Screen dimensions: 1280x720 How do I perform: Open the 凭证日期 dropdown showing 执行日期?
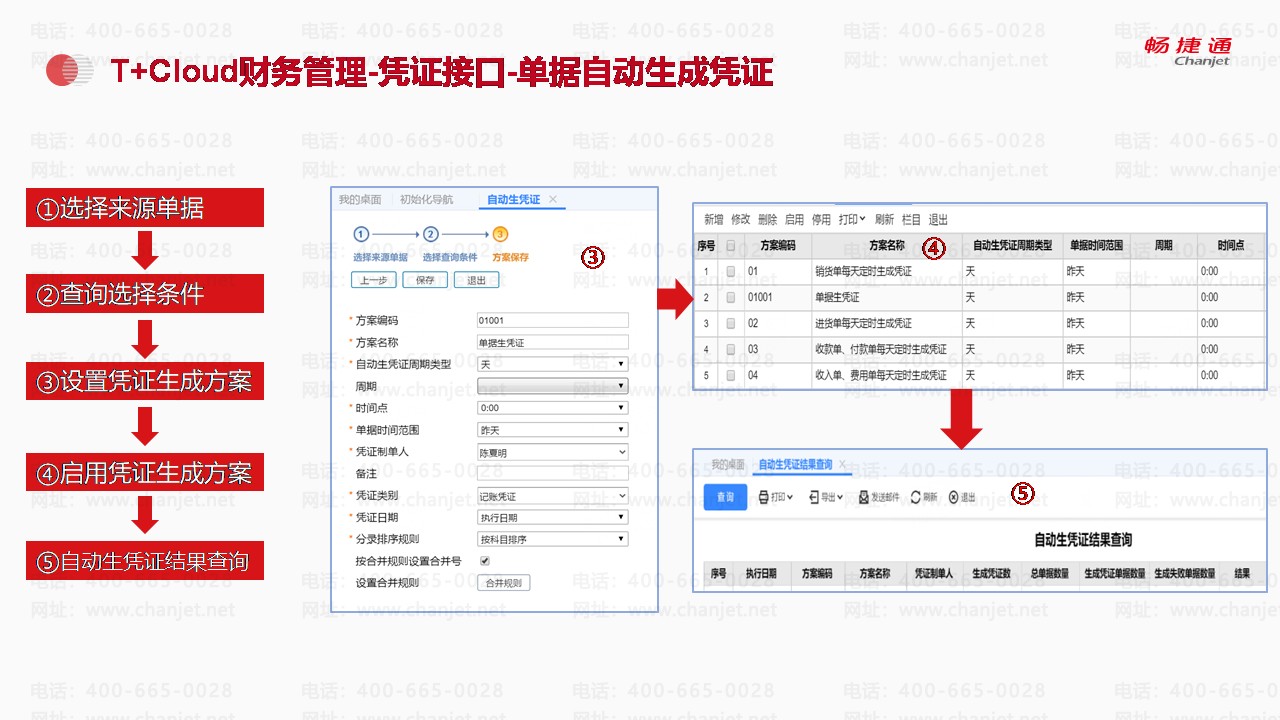[x=553, y=518]
